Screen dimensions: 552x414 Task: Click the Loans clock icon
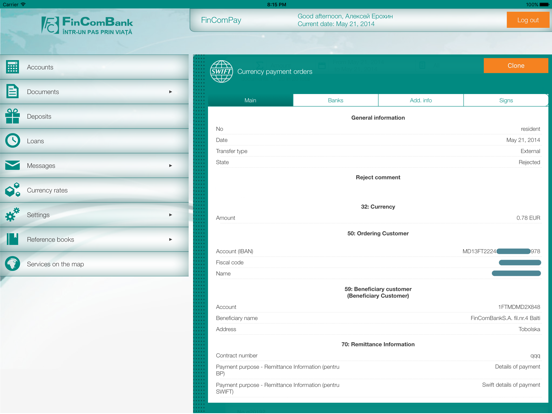(x=12, y=141)
